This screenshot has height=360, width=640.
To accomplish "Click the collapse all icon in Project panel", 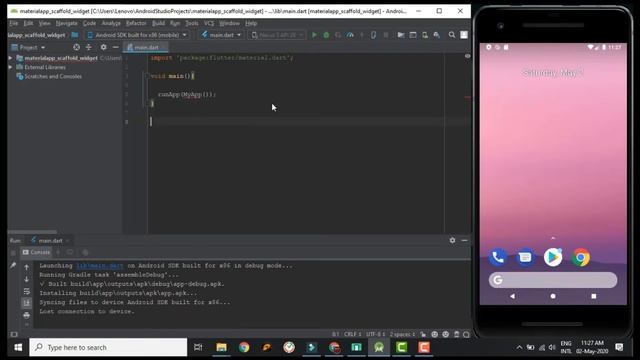I will [x=89, y=47].
